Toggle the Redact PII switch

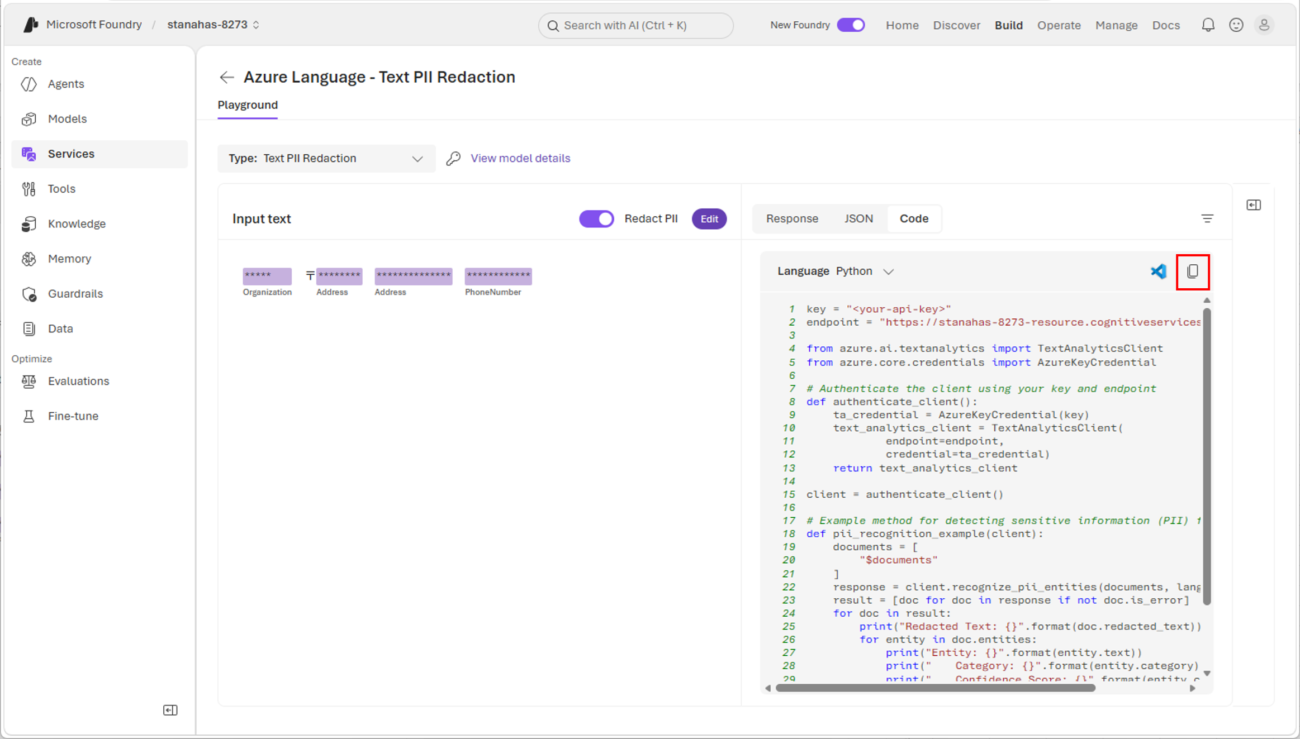pyautogui.click(x=597, y=219)
